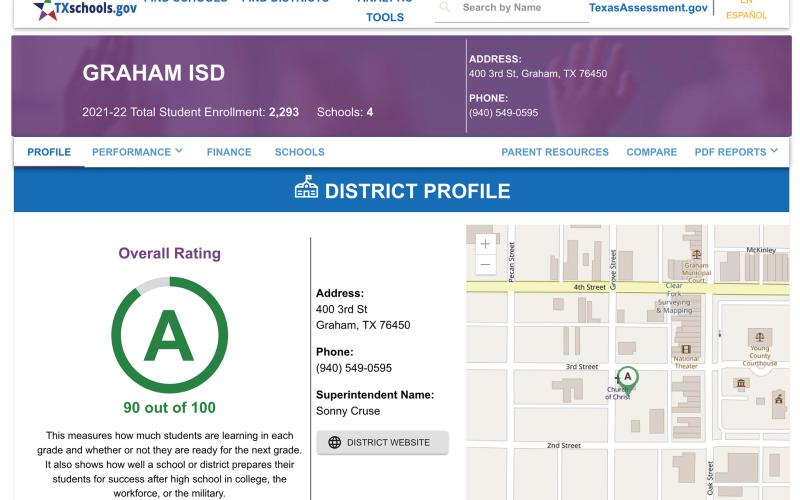The height and width of the screenshot is (500, 800).
Task: Click the 2nd Street label on the map
Action: pyautogui.click(x=564, y=445)
